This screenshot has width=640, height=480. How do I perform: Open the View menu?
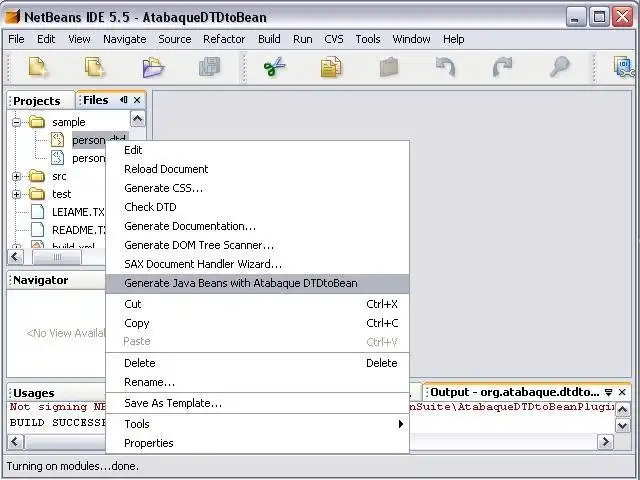click(79, 39)
